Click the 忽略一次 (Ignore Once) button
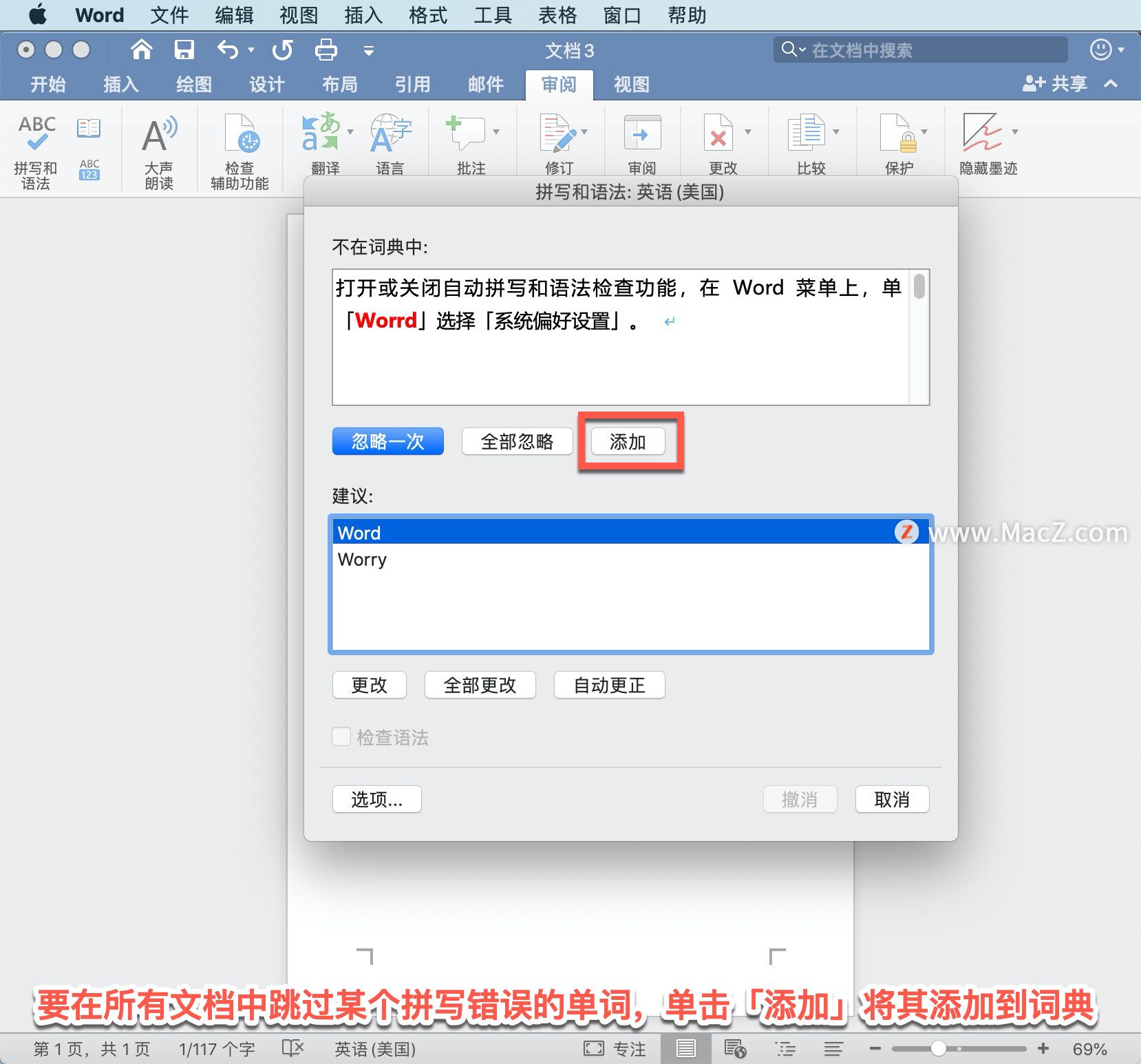Image resolution: width=1141 pixels, height=1064 pixels. [388, 441]
